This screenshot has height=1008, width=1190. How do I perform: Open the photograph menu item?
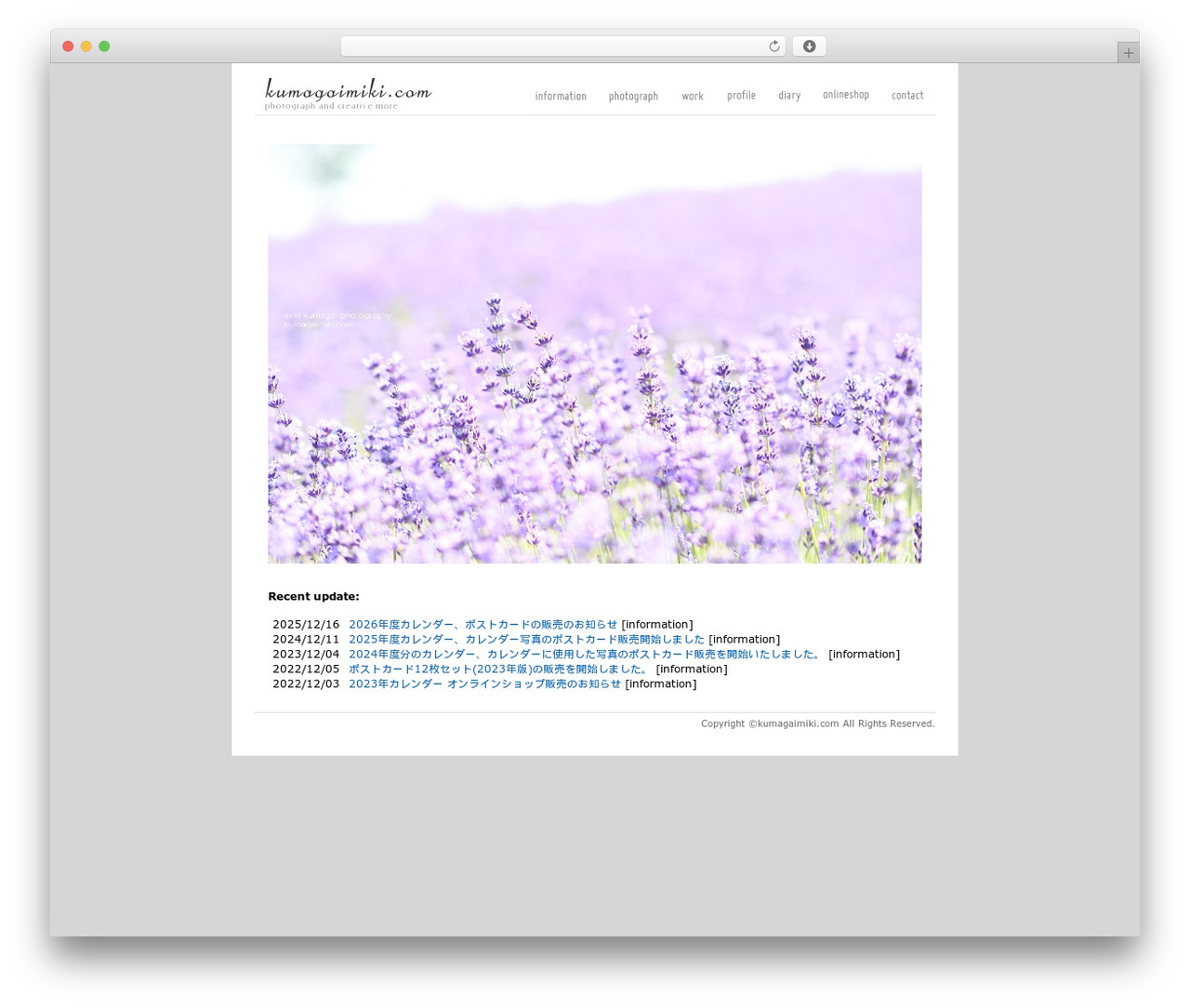[633, 96]
